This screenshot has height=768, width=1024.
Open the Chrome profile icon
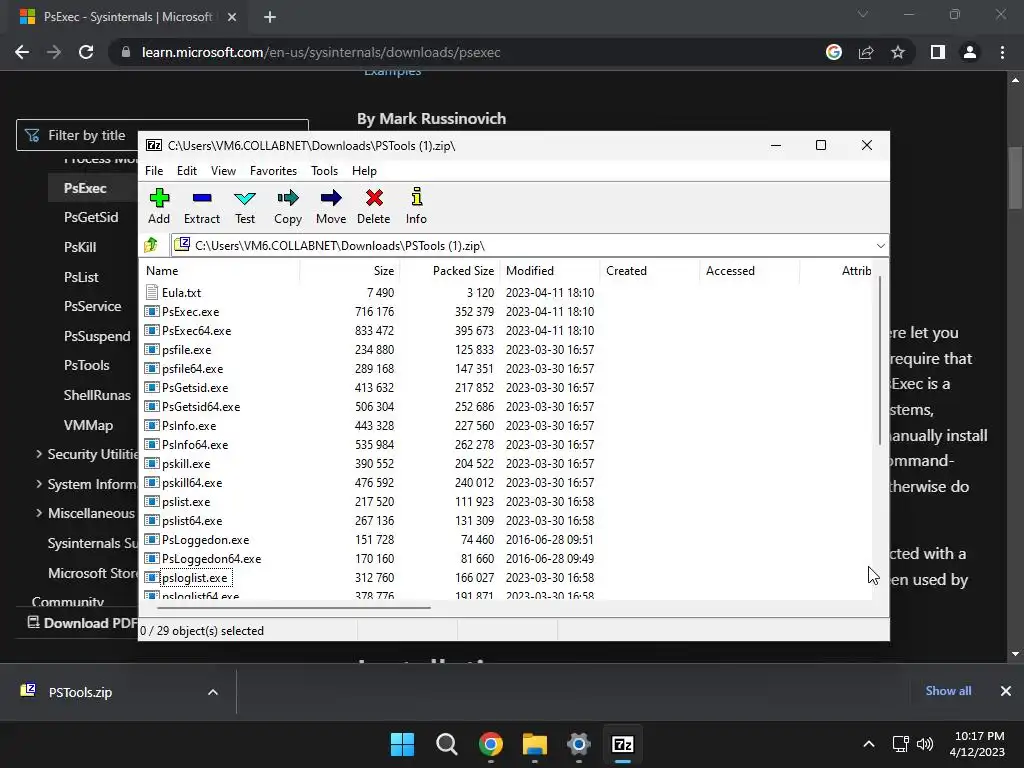pos(970,52)
